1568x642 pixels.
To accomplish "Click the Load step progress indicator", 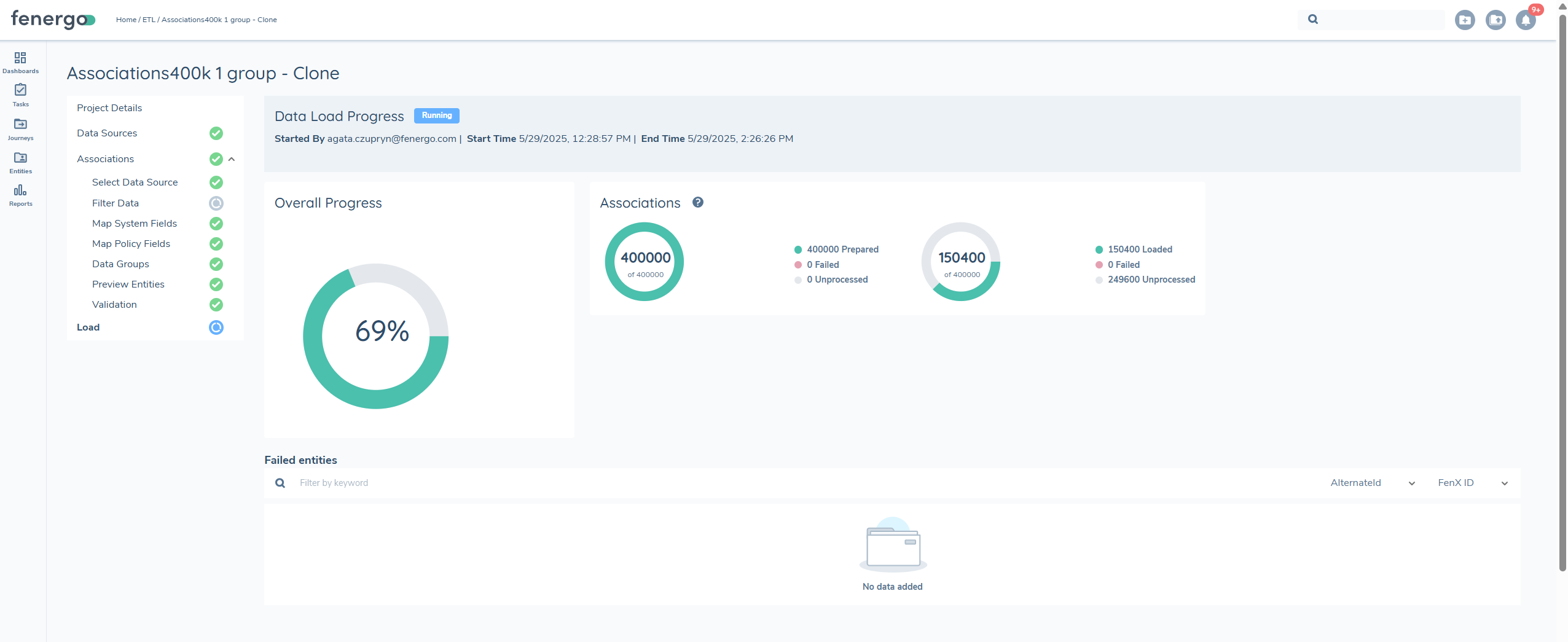I will [216, 327].
